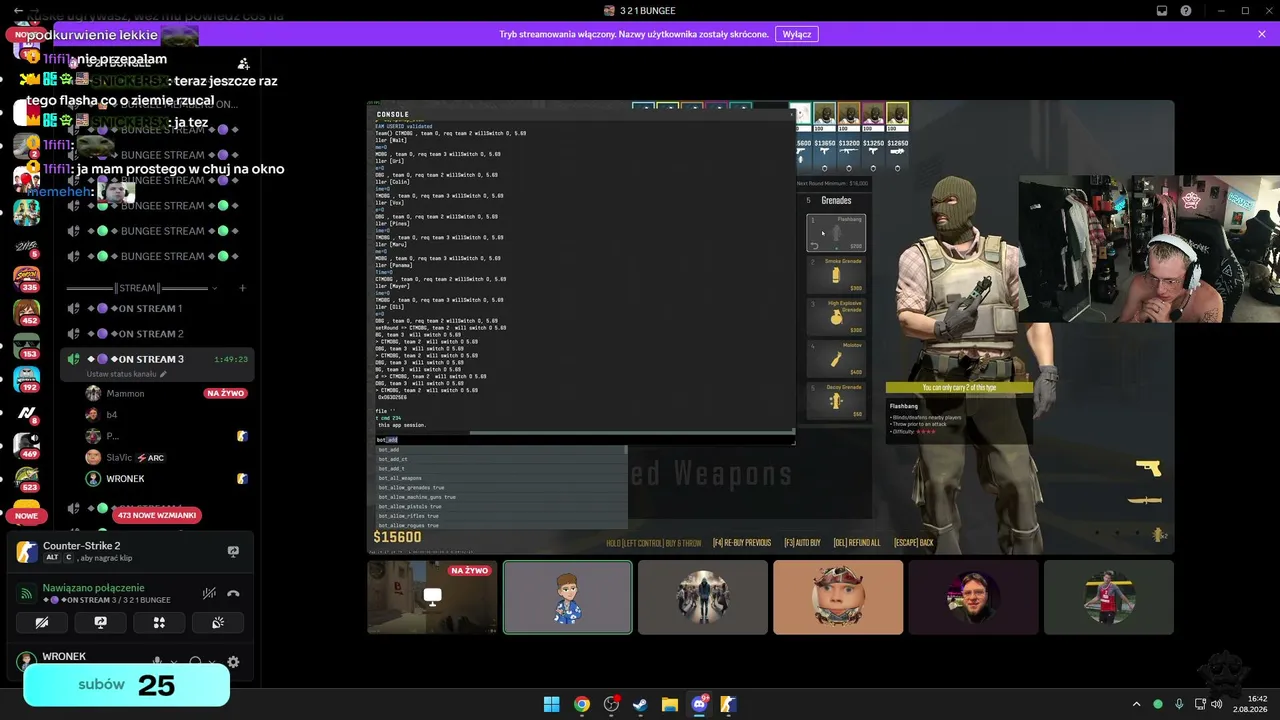The width and height of the screenshot is (1280, 720).
Task: Go back with the Discord back arrow
Action: coord(19,11)
